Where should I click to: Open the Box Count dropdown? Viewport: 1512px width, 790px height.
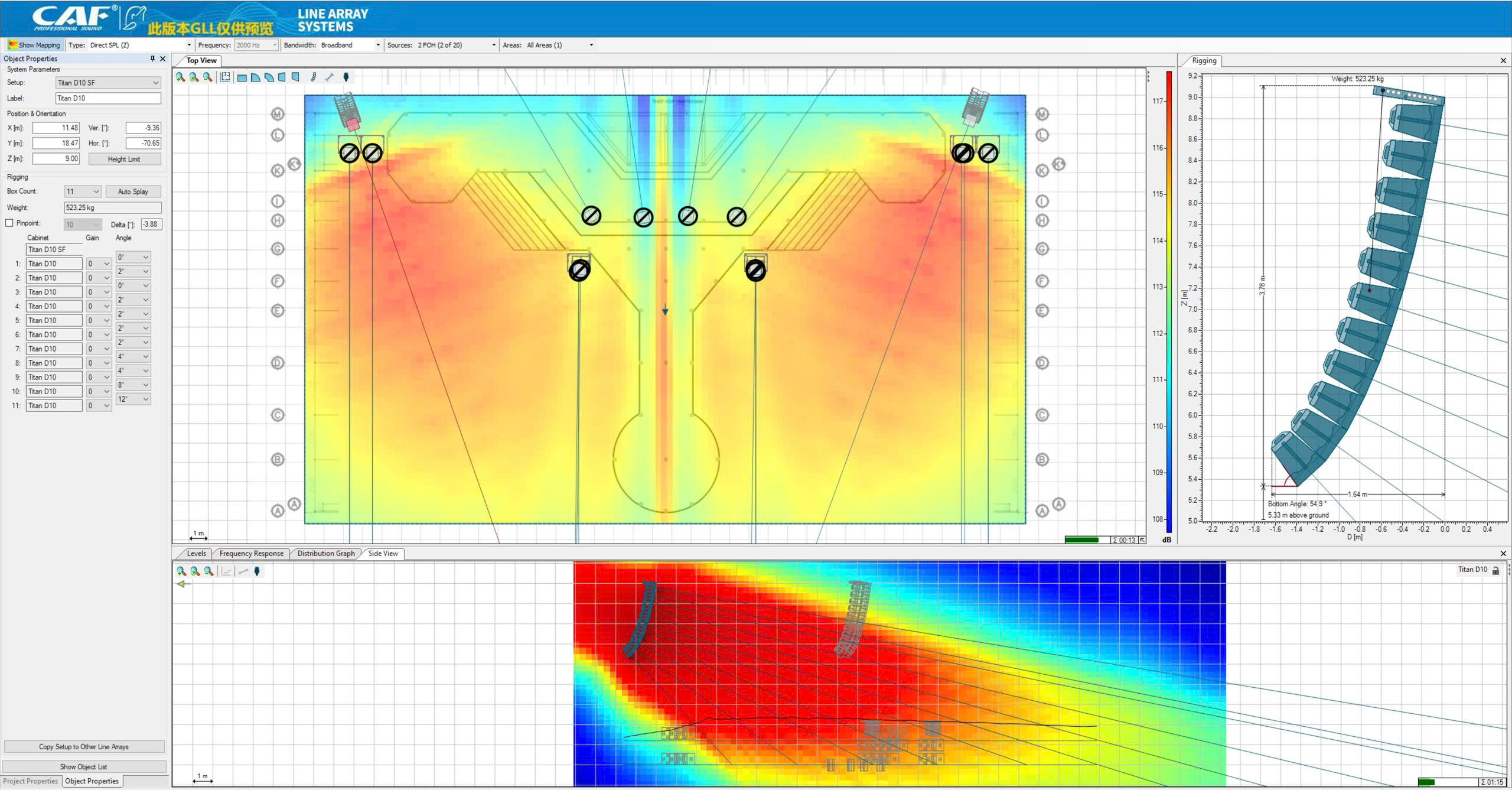click(x=83, y=191)
